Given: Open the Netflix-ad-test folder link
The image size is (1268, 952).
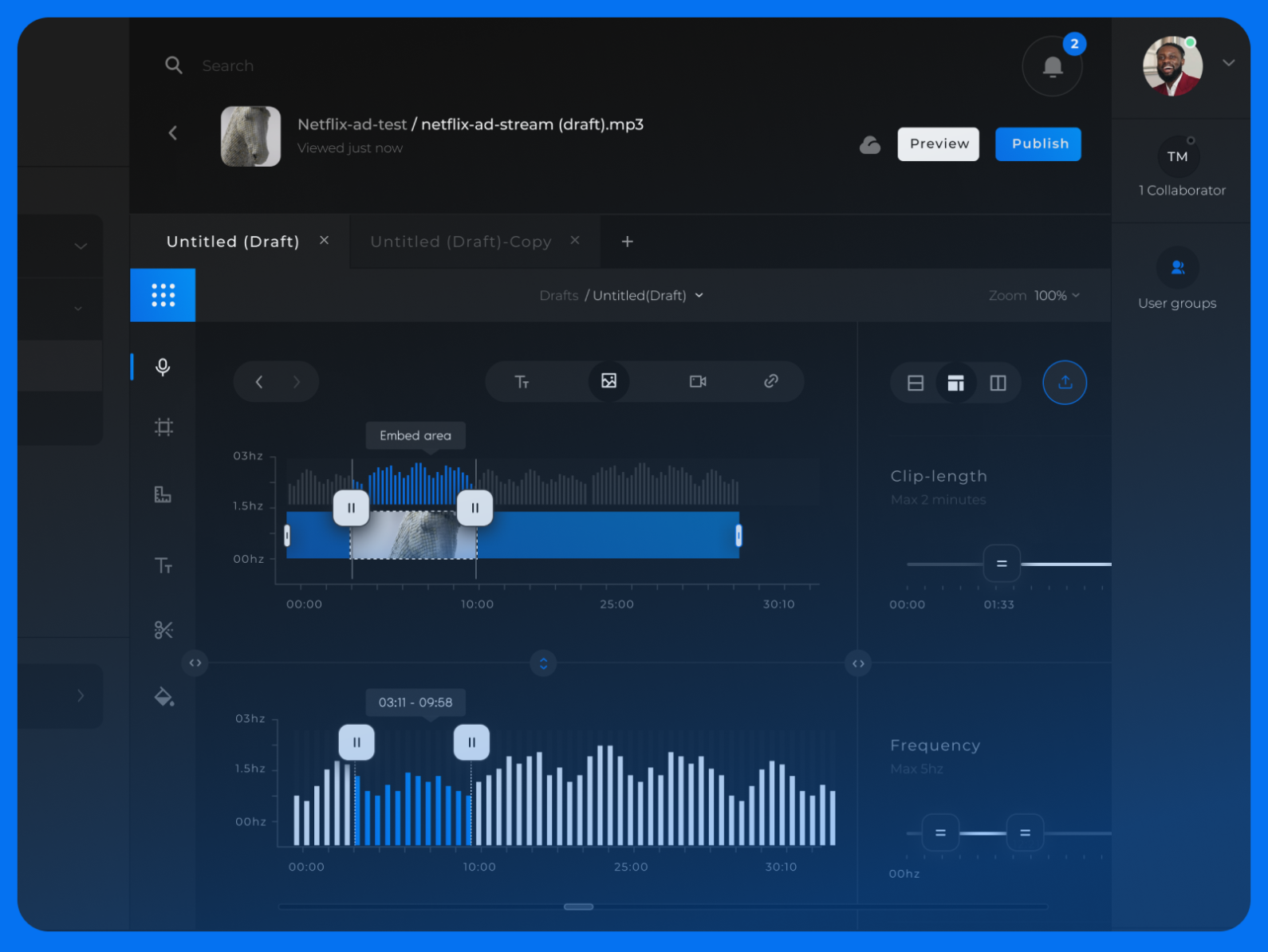Looking at the screenshot, I should click(352, 124).
